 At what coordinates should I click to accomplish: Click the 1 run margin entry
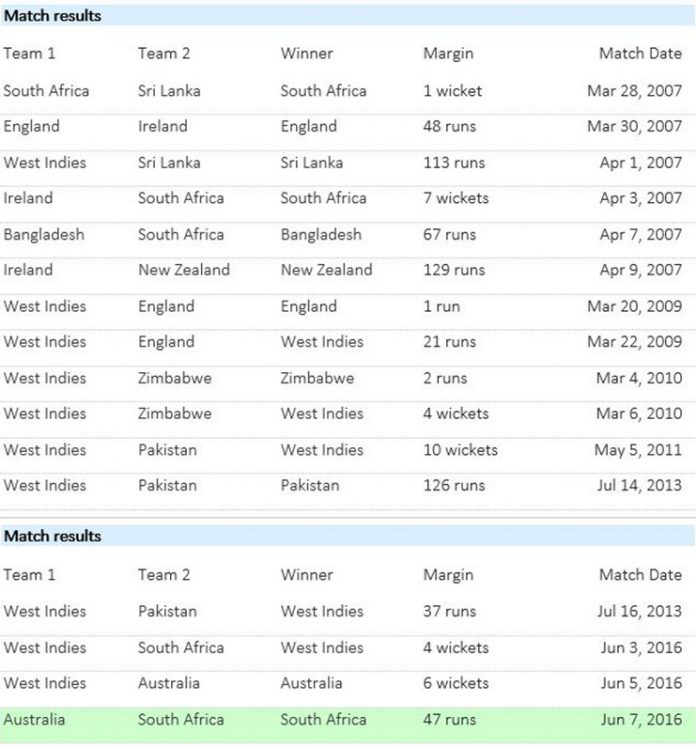click(x=442, y=306)
